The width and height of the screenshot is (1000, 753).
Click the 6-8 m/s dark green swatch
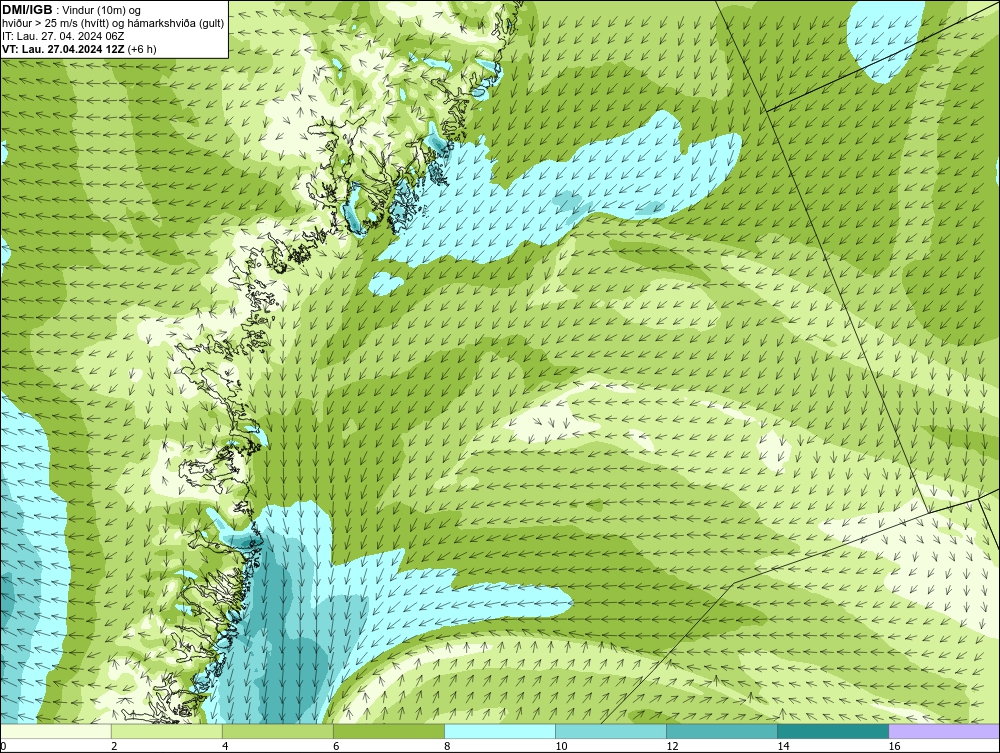pos(388,731)
